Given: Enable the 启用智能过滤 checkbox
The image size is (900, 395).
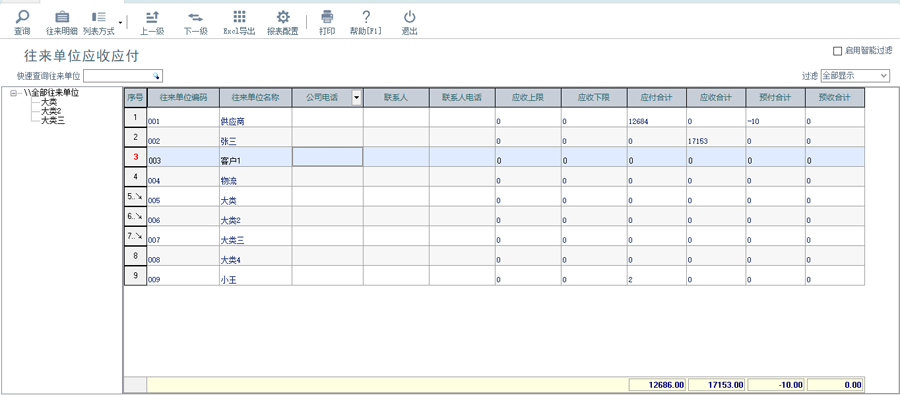Looking at the screenshot, I should point(837,51).
